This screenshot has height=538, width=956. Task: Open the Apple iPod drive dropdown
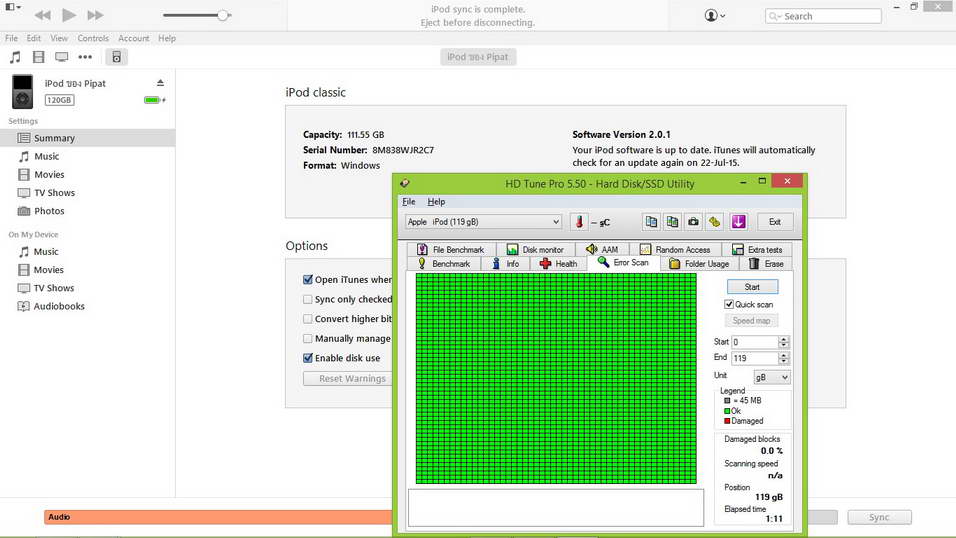tap(484, 222)
